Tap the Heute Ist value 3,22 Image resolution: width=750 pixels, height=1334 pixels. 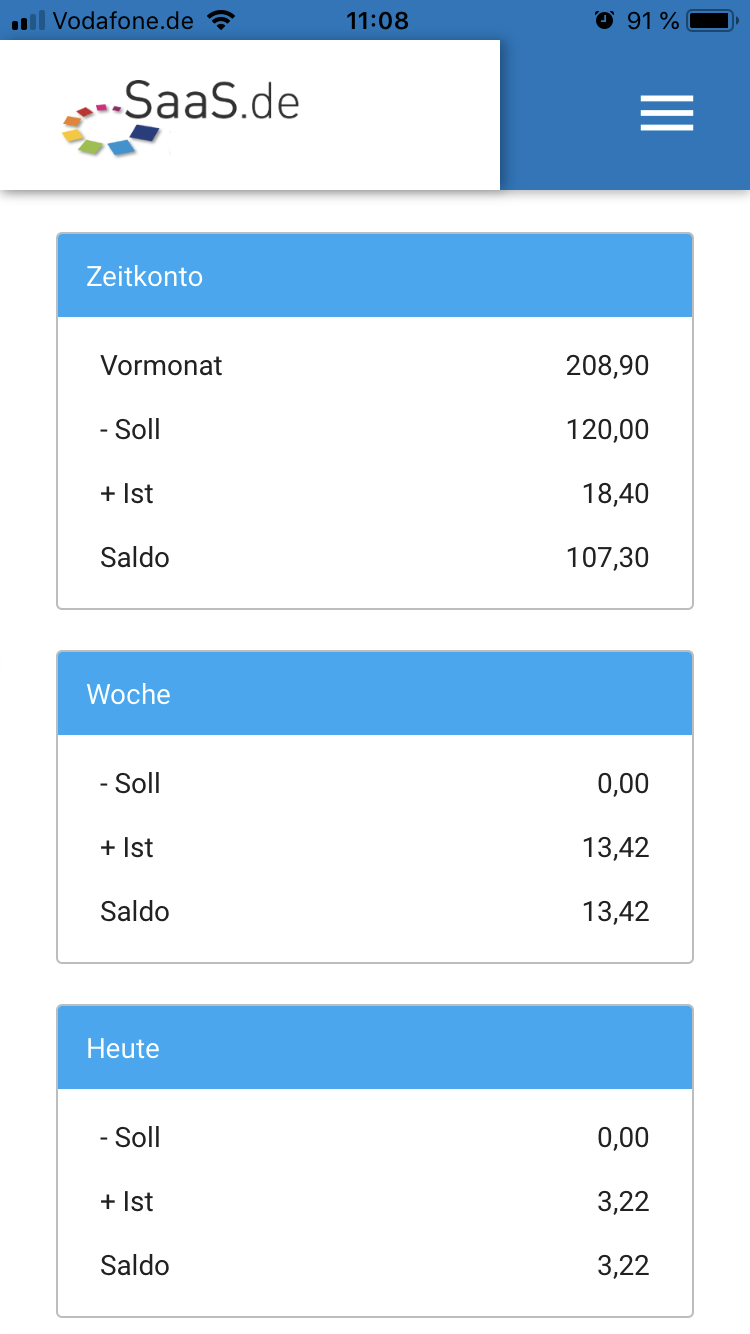click(624, 1201)
